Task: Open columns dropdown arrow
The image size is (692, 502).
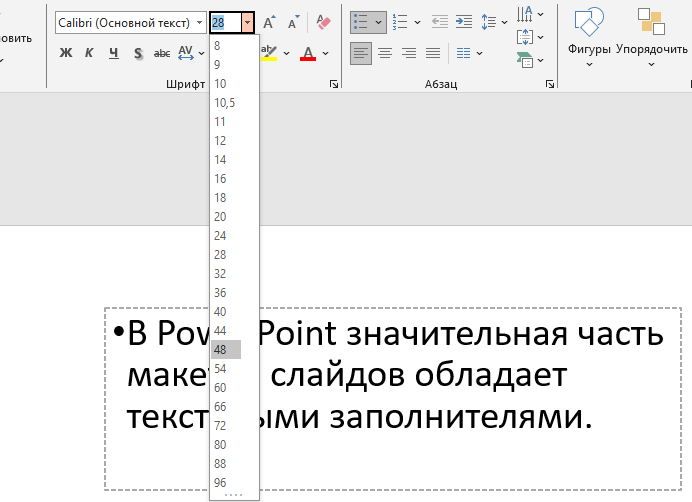Action: pos(480,53)
